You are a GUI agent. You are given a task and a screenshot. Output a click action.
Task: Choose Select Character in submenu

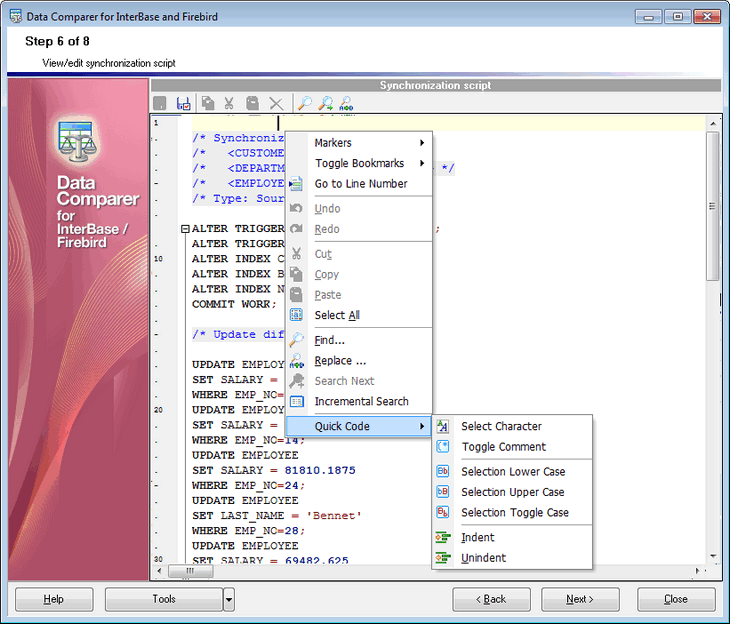tap(512, 426)
